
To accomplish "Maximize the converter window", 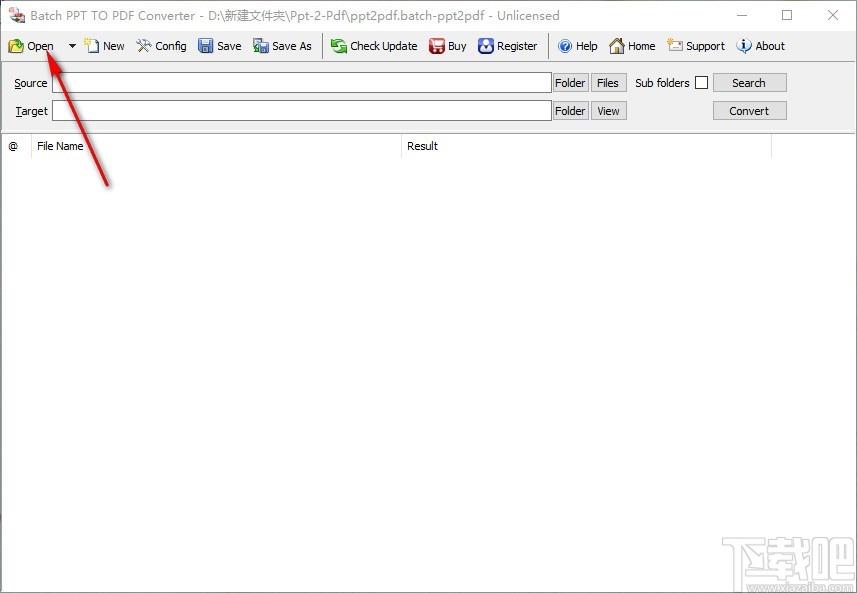I will 787,15.
